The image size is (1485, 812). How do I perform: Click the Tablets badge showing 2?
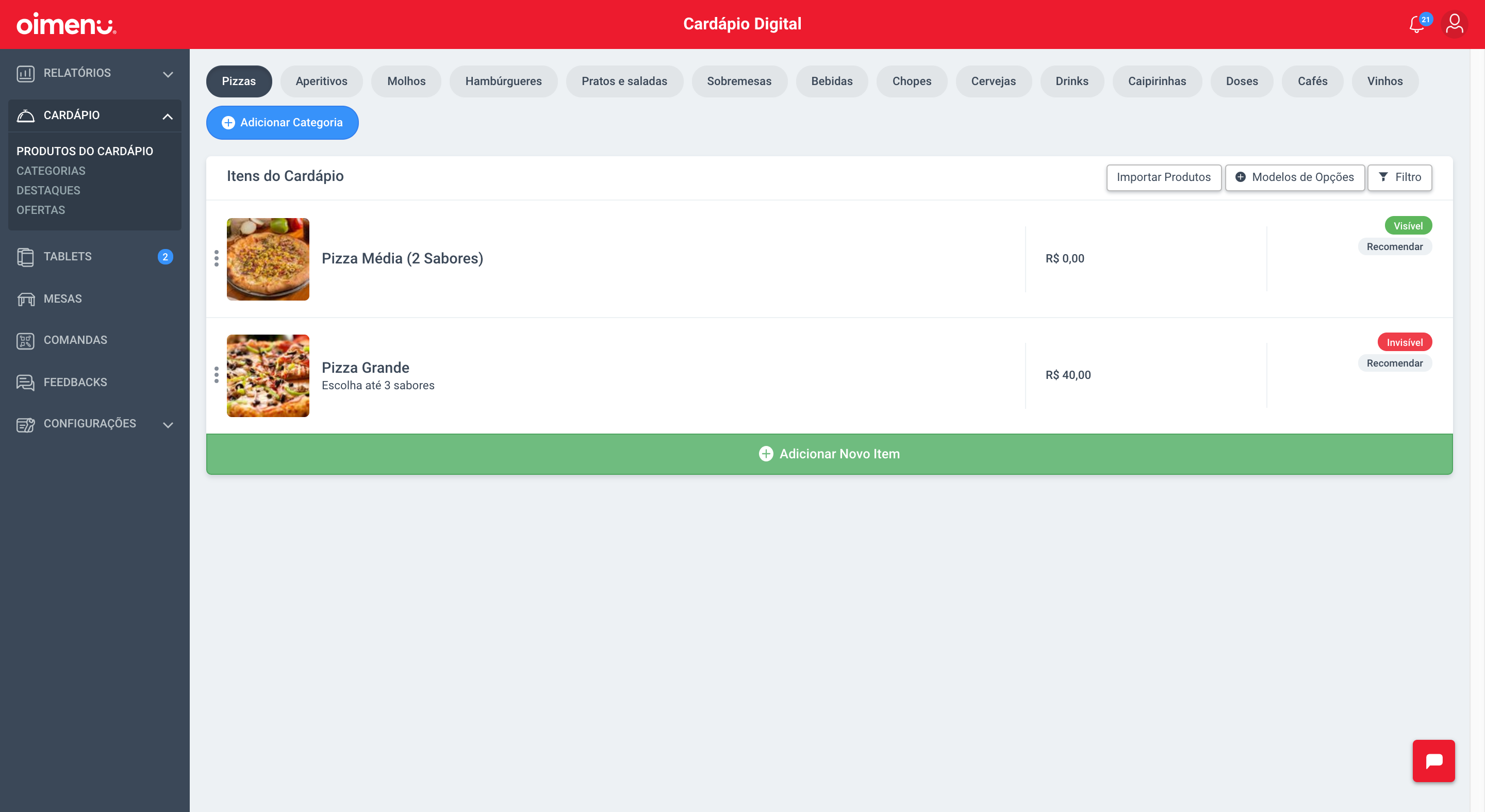click(165, 257)
